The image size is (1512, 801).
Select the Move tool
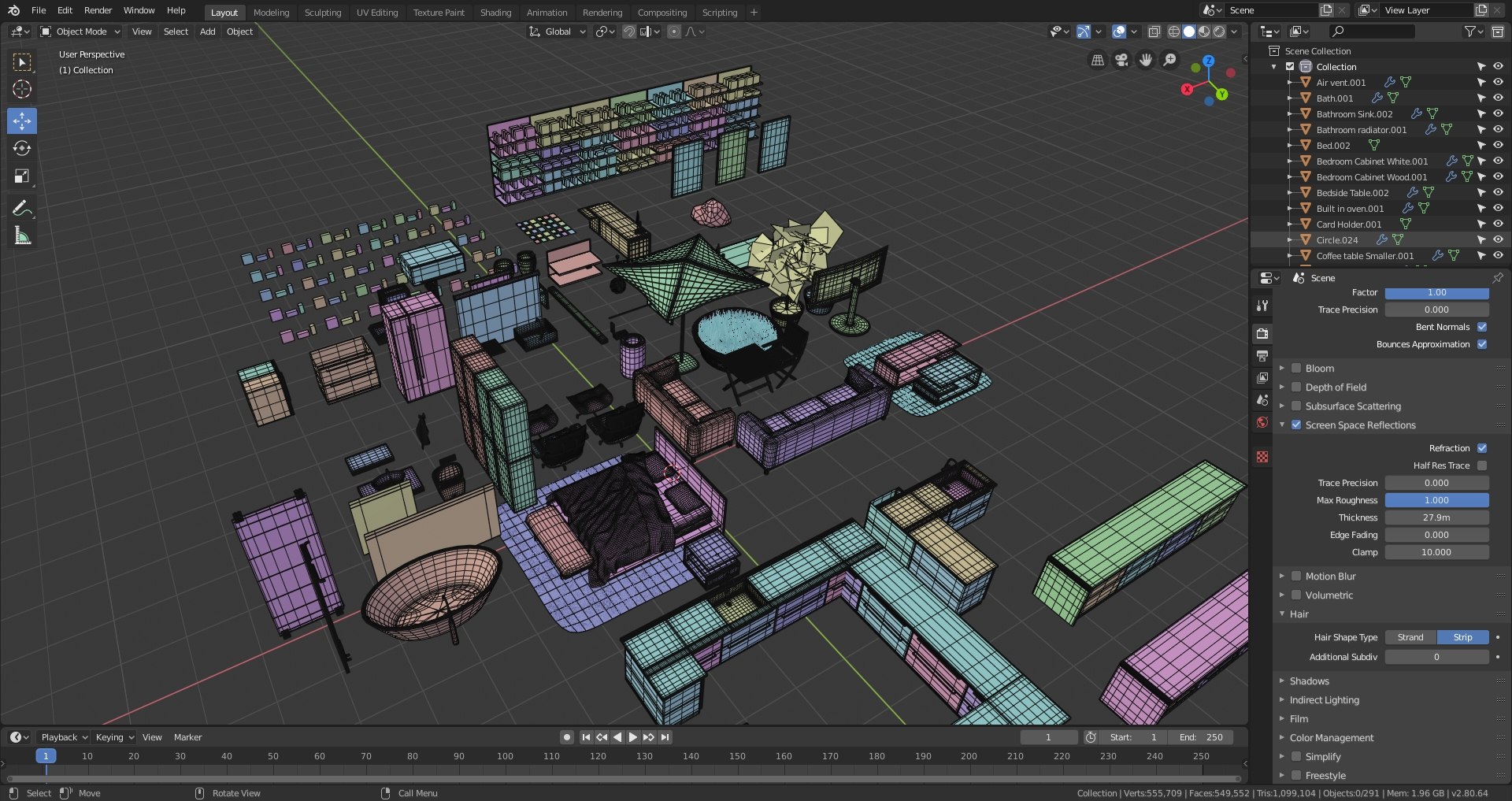(x=22, y=121)
